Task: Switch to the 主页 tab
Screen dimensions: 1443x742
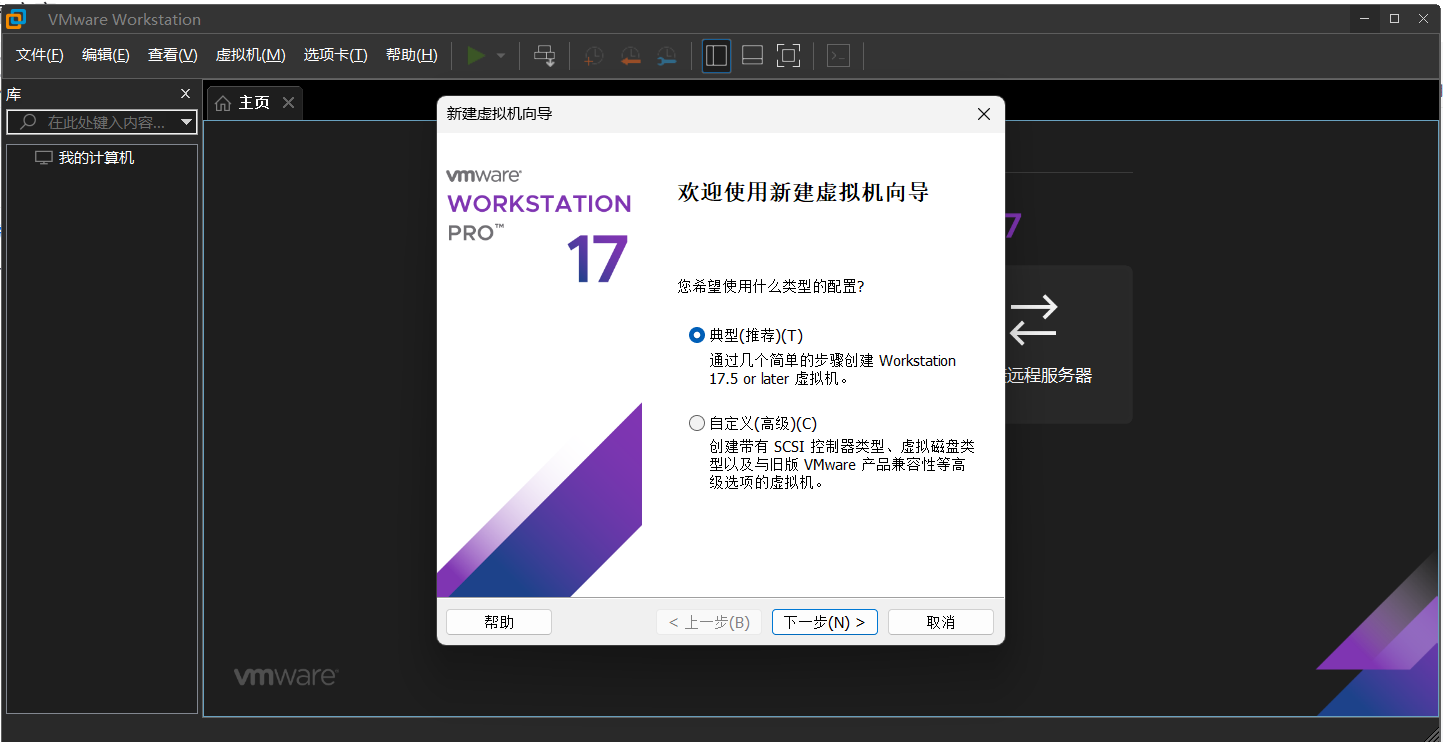Action: pos(254,103)
